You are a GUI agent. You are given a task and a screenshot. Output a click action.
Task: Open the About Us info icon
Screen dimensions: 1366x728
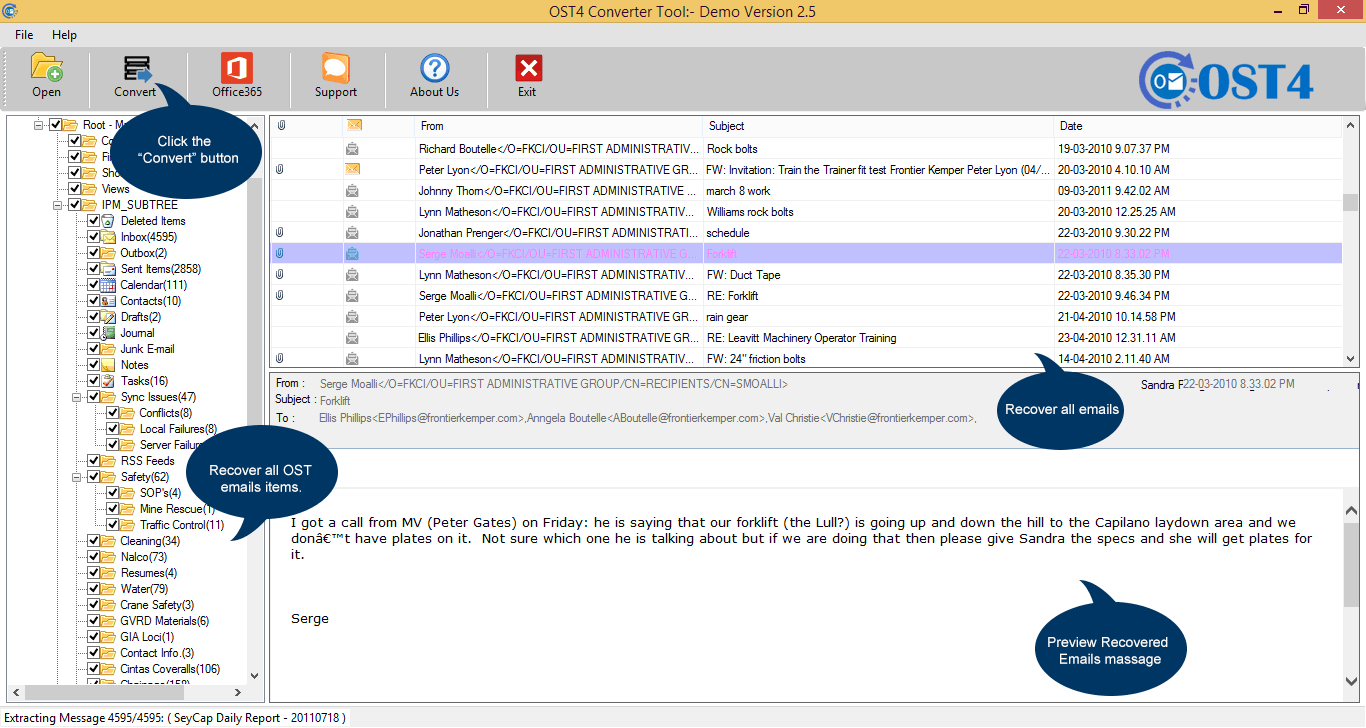434,68
